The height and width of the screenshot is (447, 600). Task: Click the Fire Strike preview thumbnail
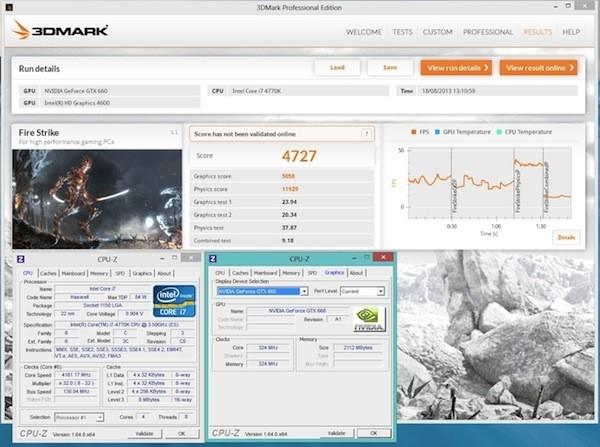(x=97, y=199)
